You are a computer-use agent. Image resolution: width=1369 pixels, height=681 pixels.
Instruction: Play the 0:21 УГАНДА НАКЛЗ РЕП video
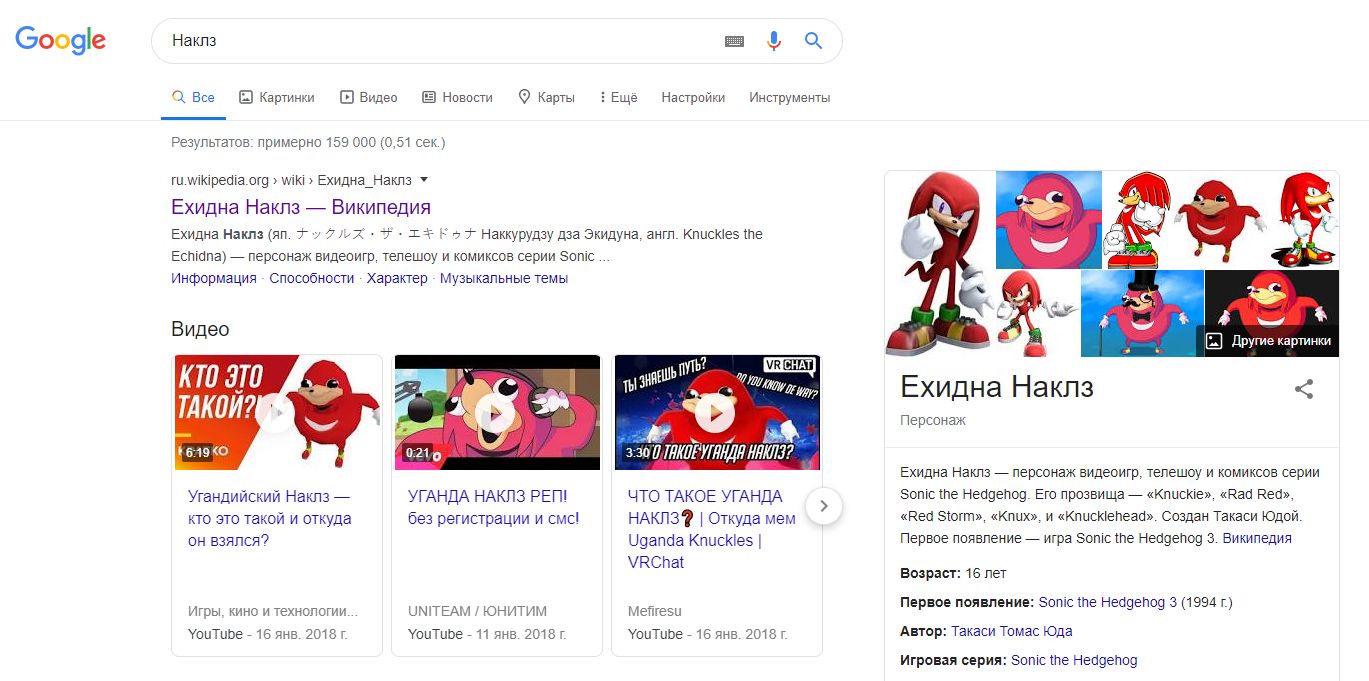(x=497, y=412)
